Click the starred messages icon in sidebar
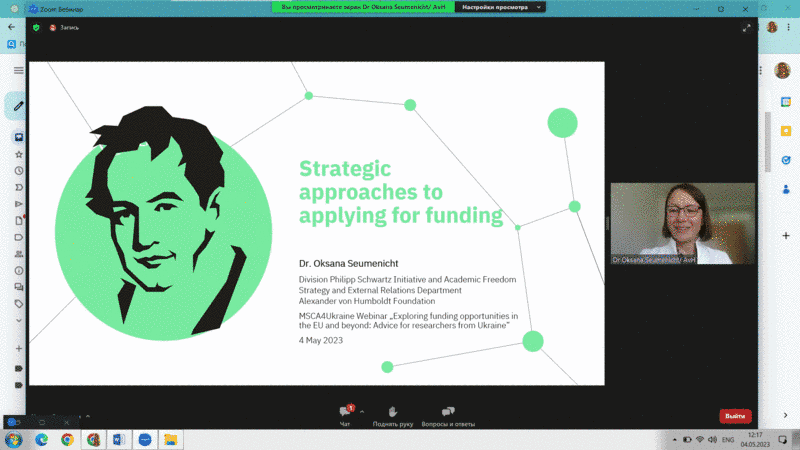This screenshot has height=450, width=800. click(x=18, y=155)
